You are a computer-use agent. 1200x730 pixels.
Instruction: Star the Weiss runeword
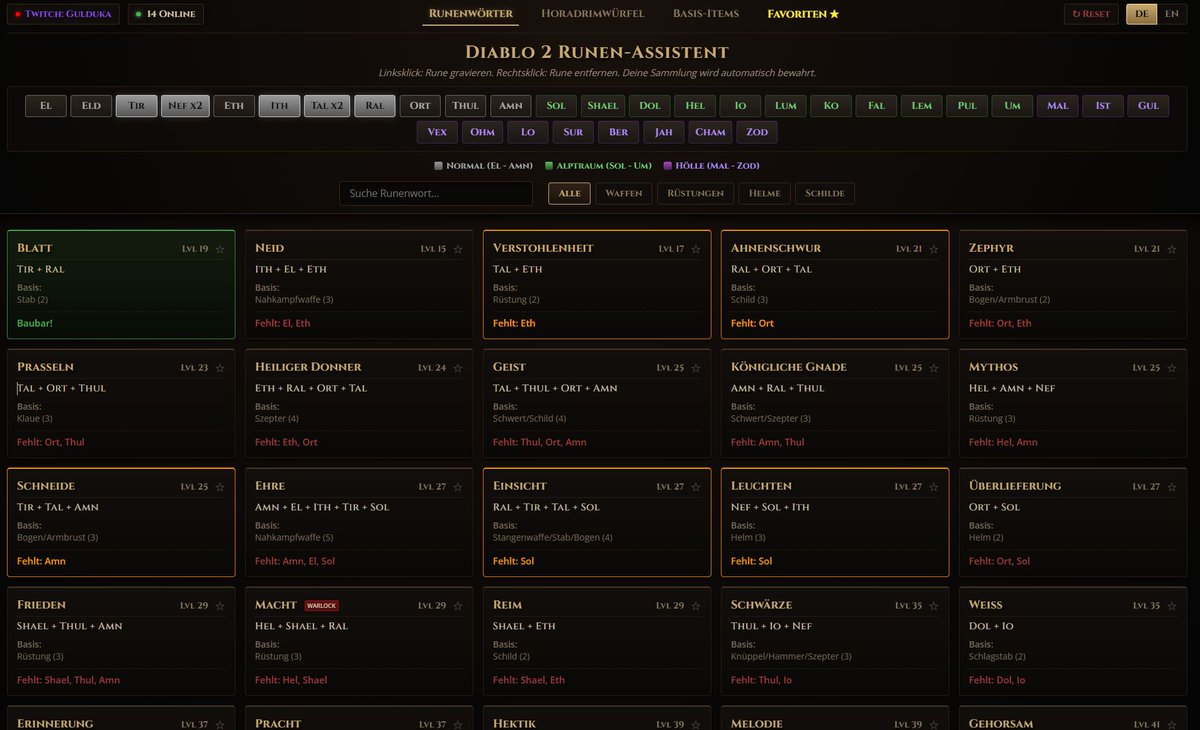[x=1171, y=605]
